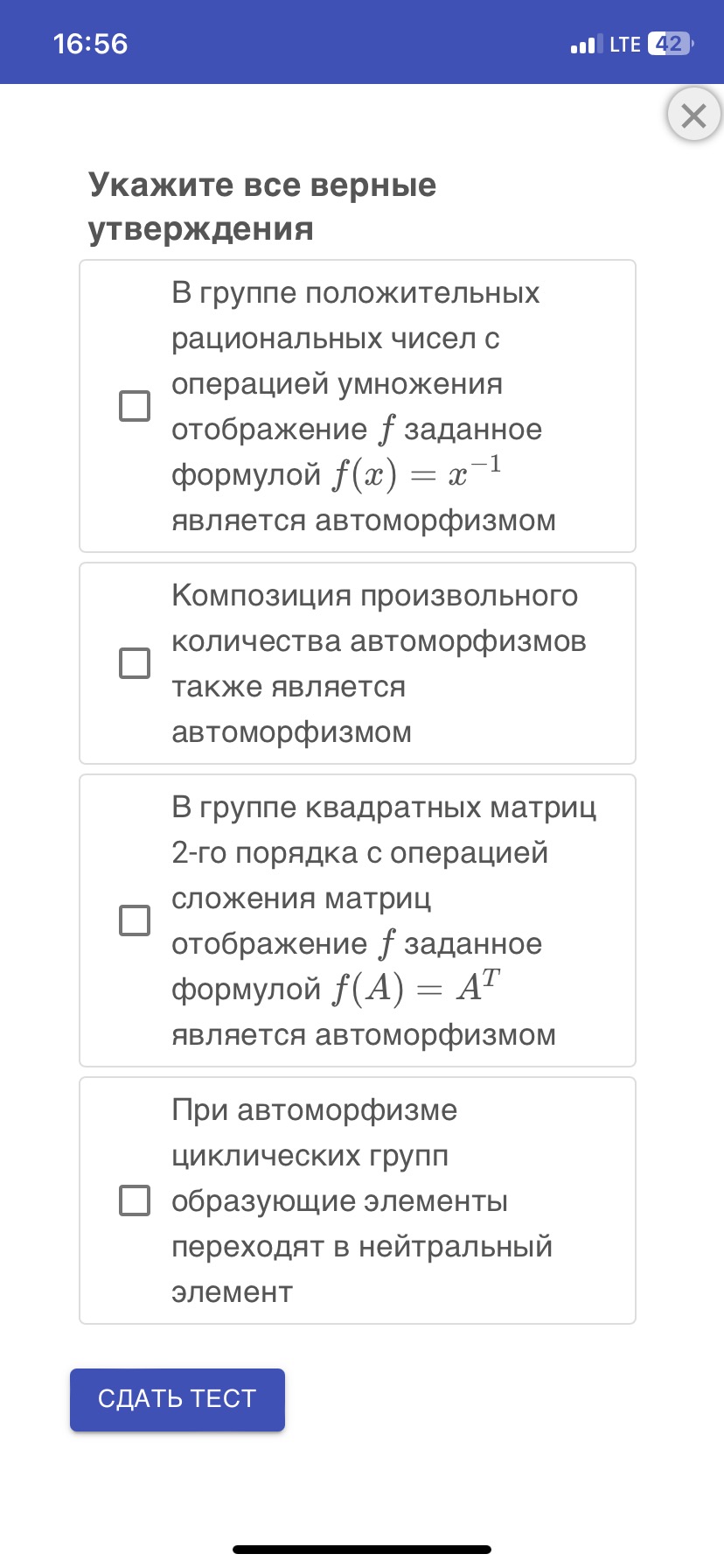Tap the text 'переходят в нейтральный элемент'

click(362, 1269)
